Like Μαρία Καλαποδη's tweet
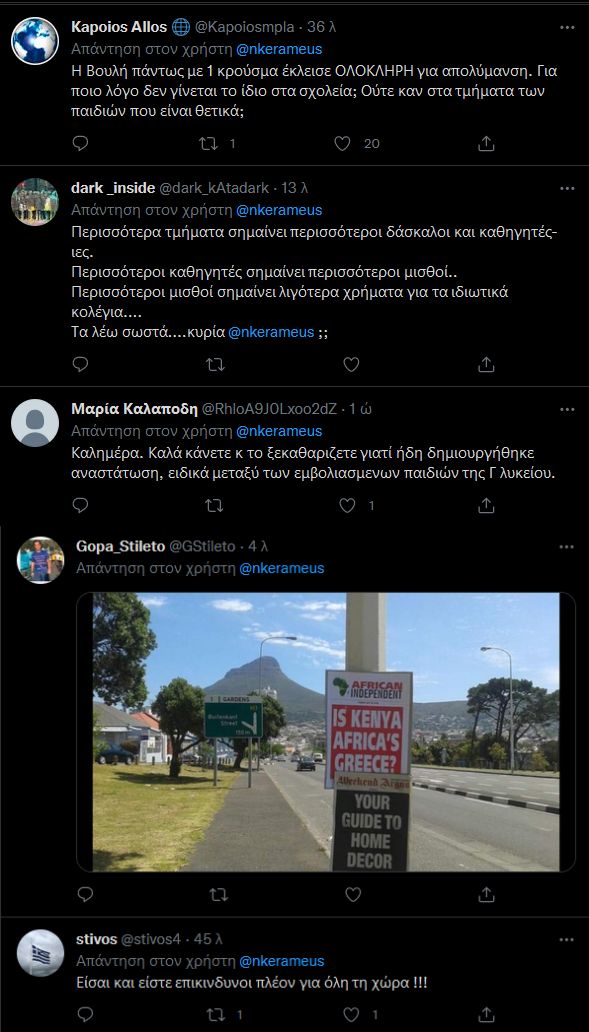 click(x=347, y=505)
